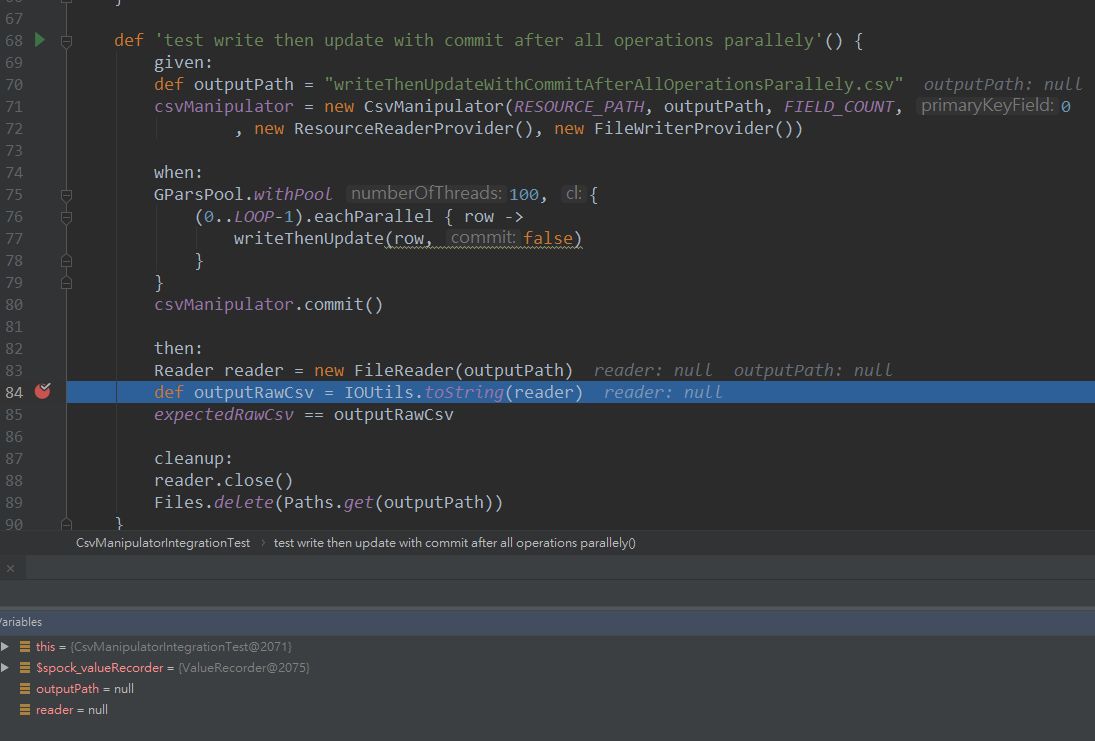Viewport: 1095px width, 741px height.
Task: Click 'outputPath: null' inline value on line 70
Action: pos(1003,85)
